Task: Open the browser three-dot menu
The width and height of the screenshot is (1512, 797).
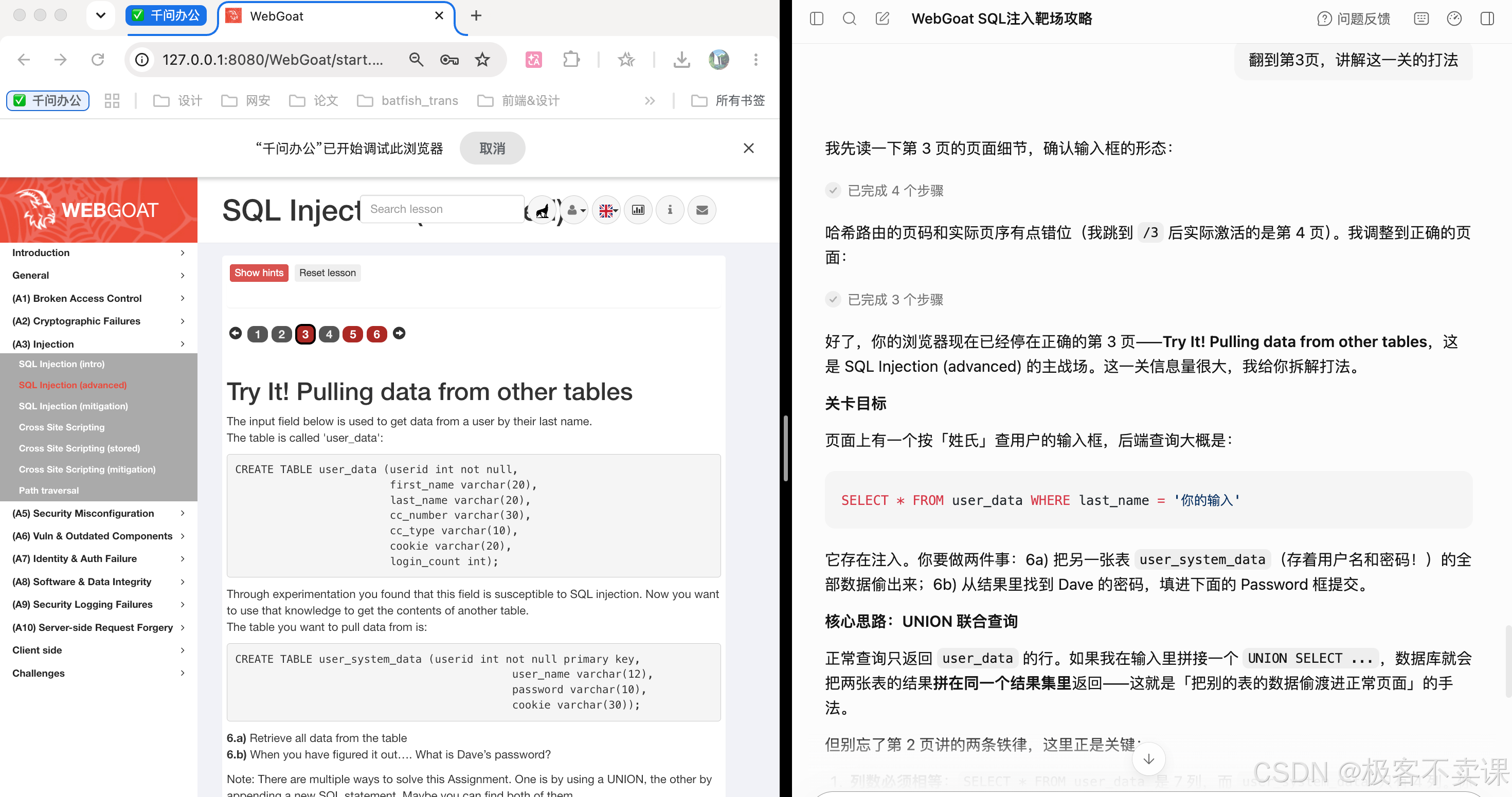Action: (755, 59)
